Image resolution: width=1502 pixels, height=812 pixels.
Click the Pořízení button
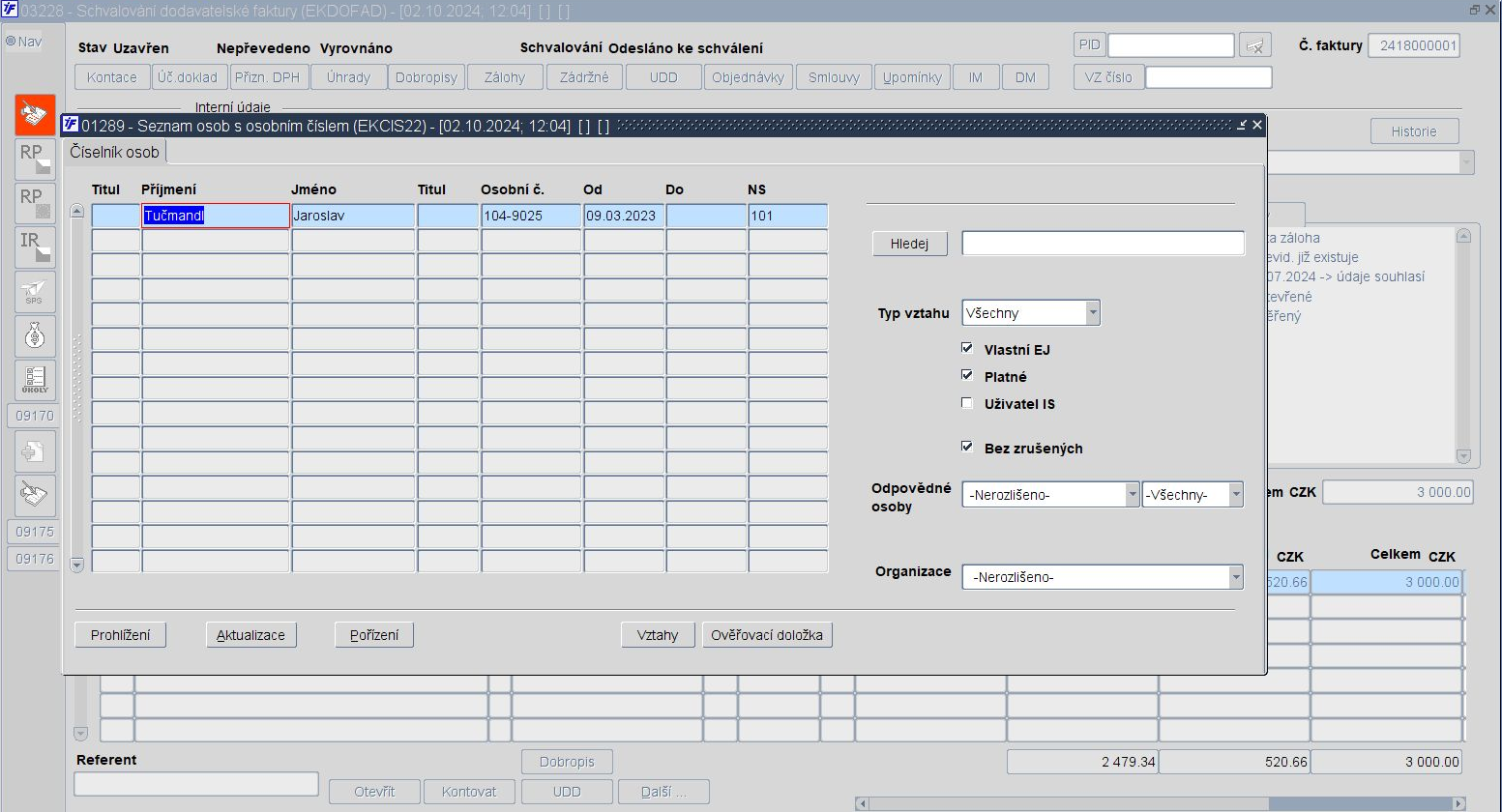click(374, 635)
